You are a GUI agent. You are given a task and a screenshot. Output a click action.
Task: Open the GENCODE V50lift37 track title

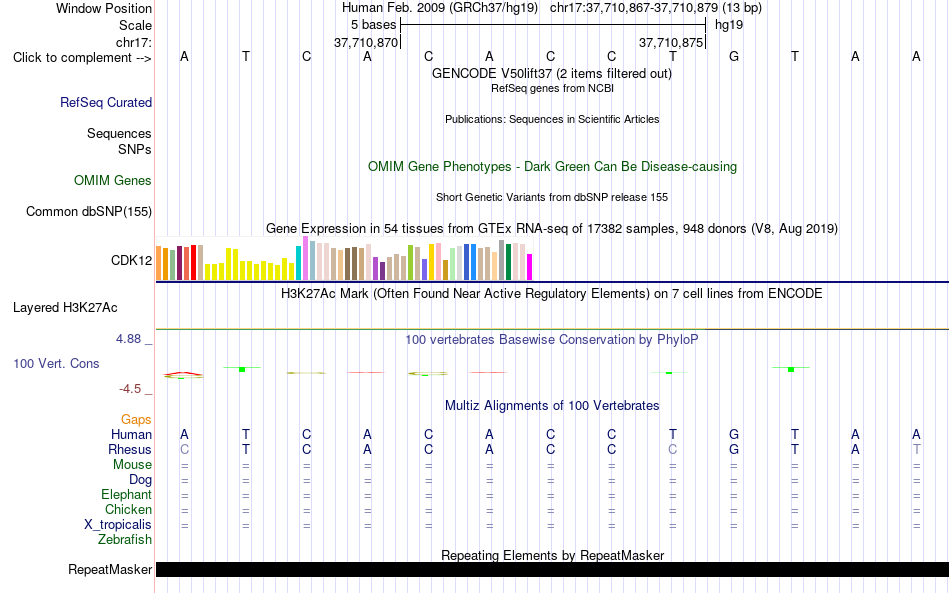pyautogui.click(x=552, y=73)
